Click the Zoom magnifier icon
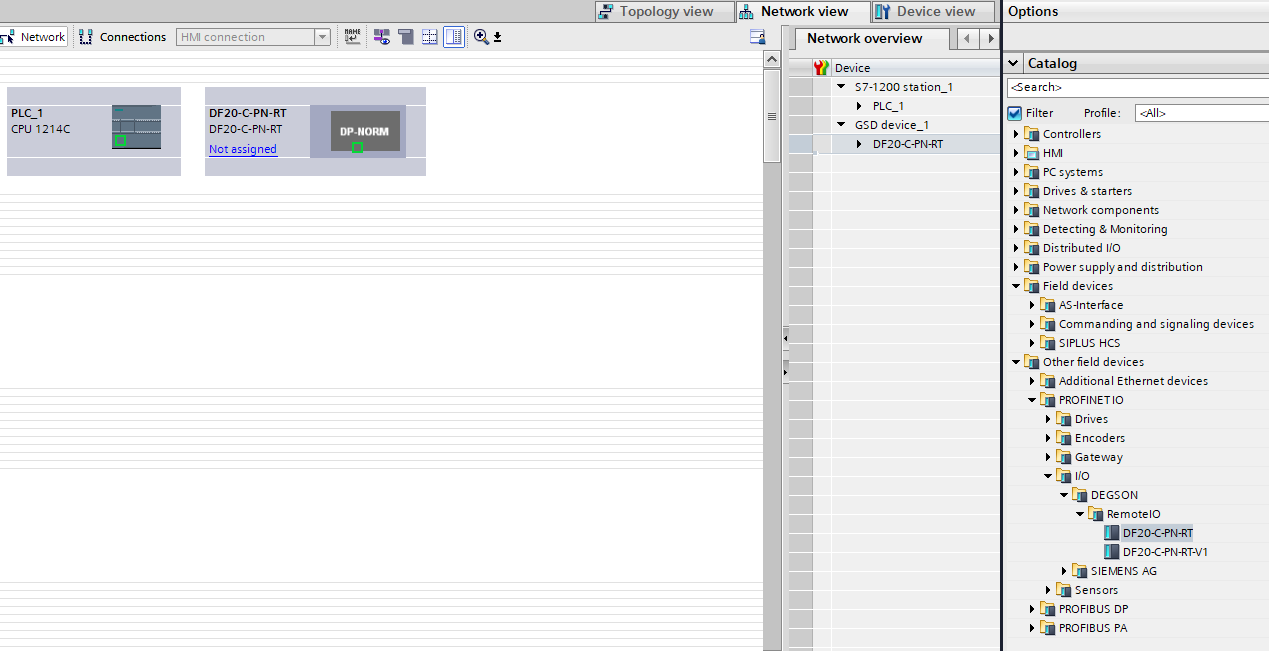Viewport: 1269px width, 651px height. tap(481, 37)
